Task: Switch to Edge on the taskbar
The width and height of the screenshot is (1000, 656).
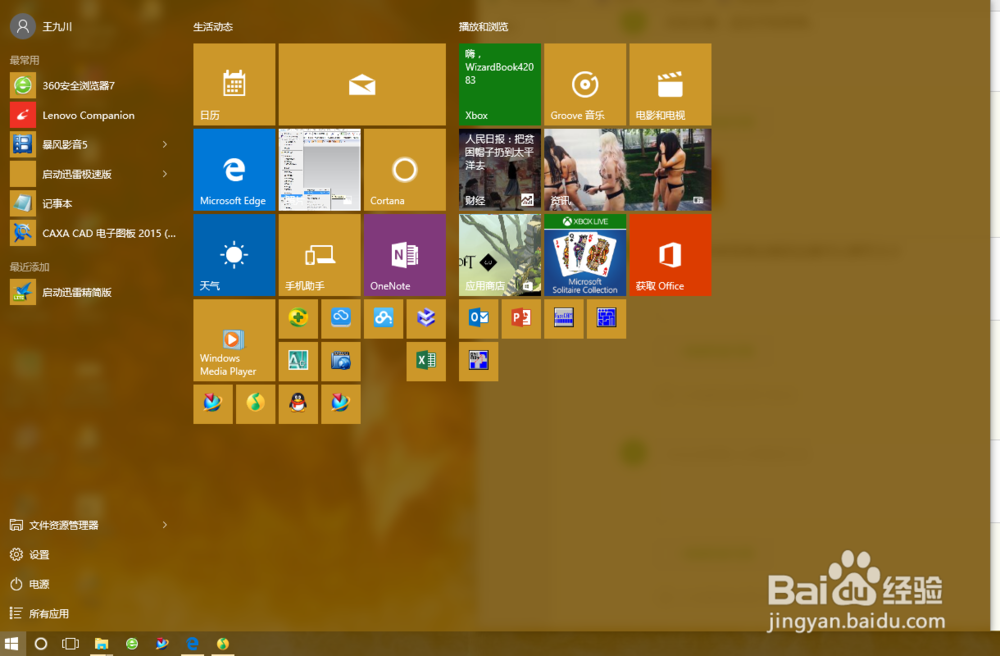Action: coord(193,644)
